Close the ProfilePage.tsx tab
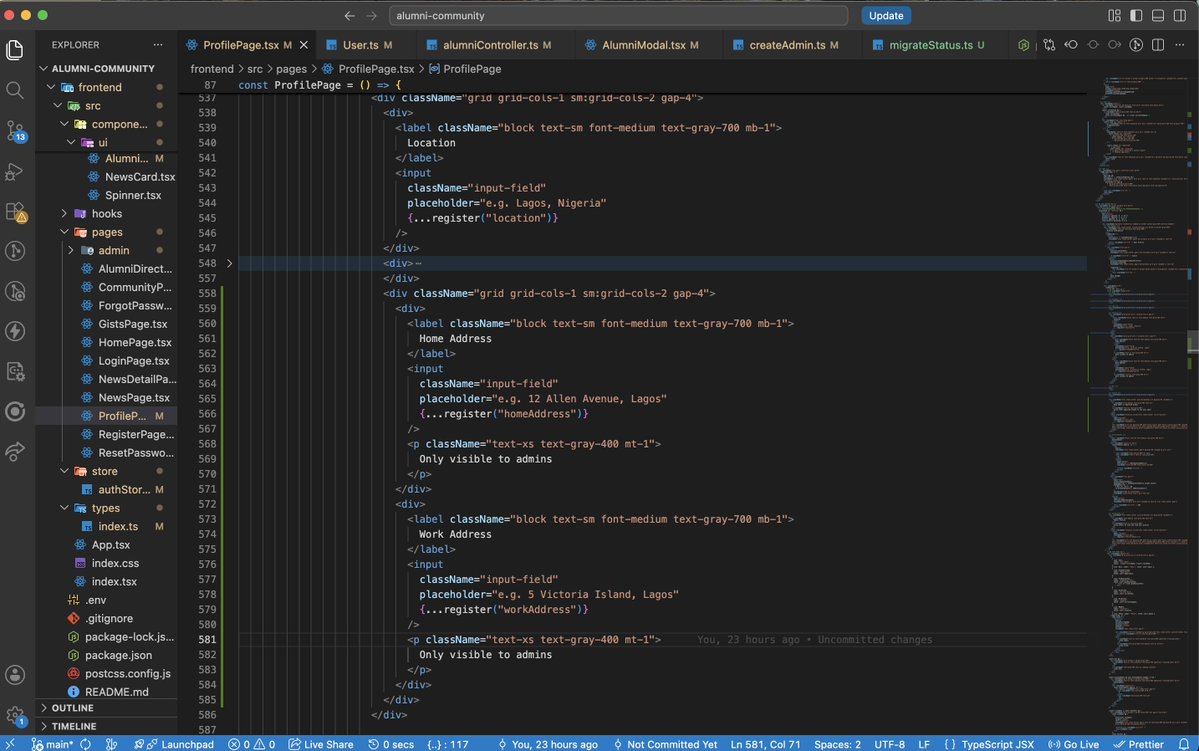This screenshot has height=751, width=1199. coord(304,45)
